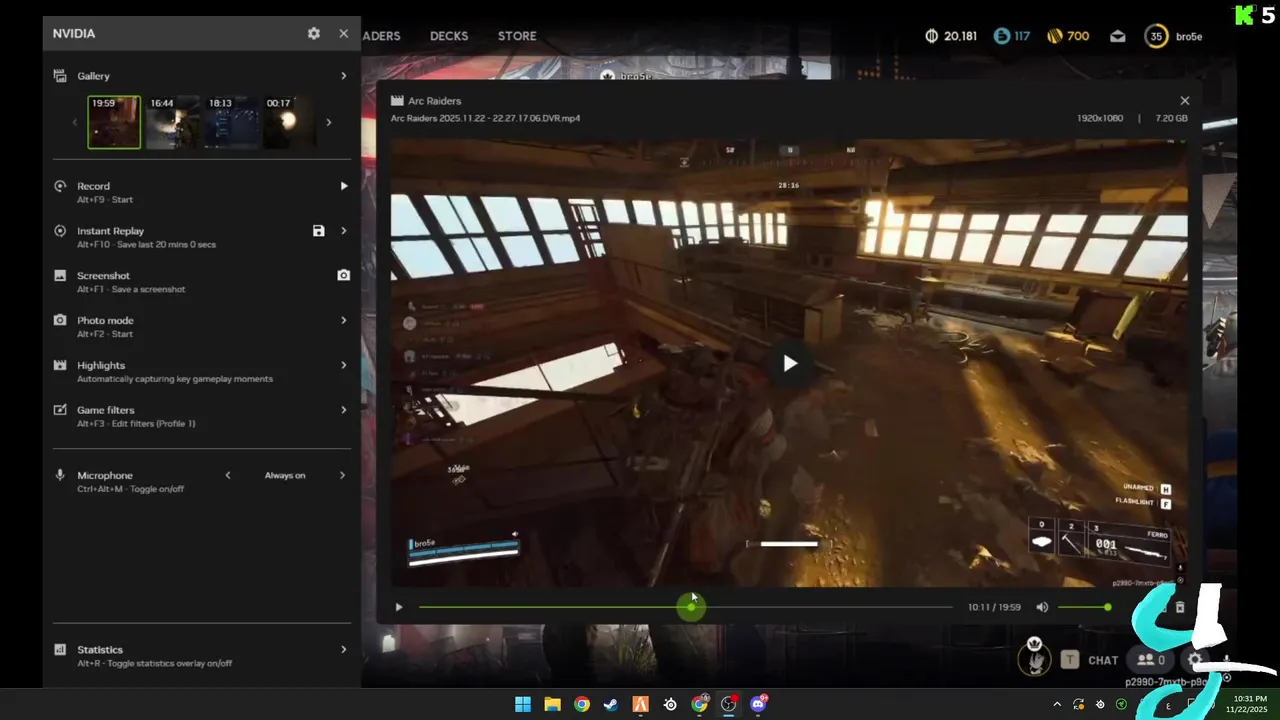1280x720 pixels.
Task: Close the Arc Raiders video viewer
Action: tap(1185, 101)
